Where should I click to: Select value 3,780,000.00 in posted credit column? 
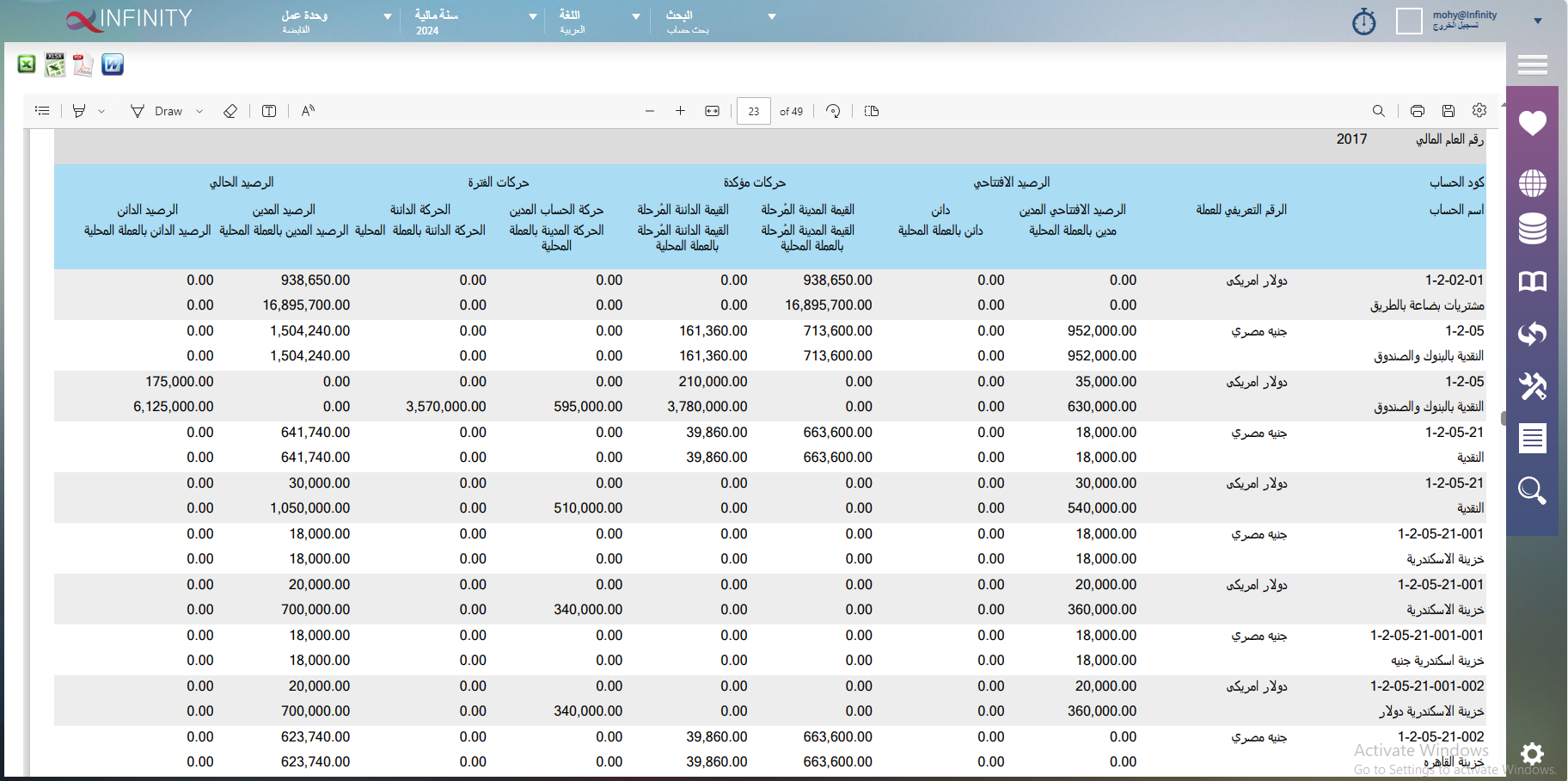[707, 406]
